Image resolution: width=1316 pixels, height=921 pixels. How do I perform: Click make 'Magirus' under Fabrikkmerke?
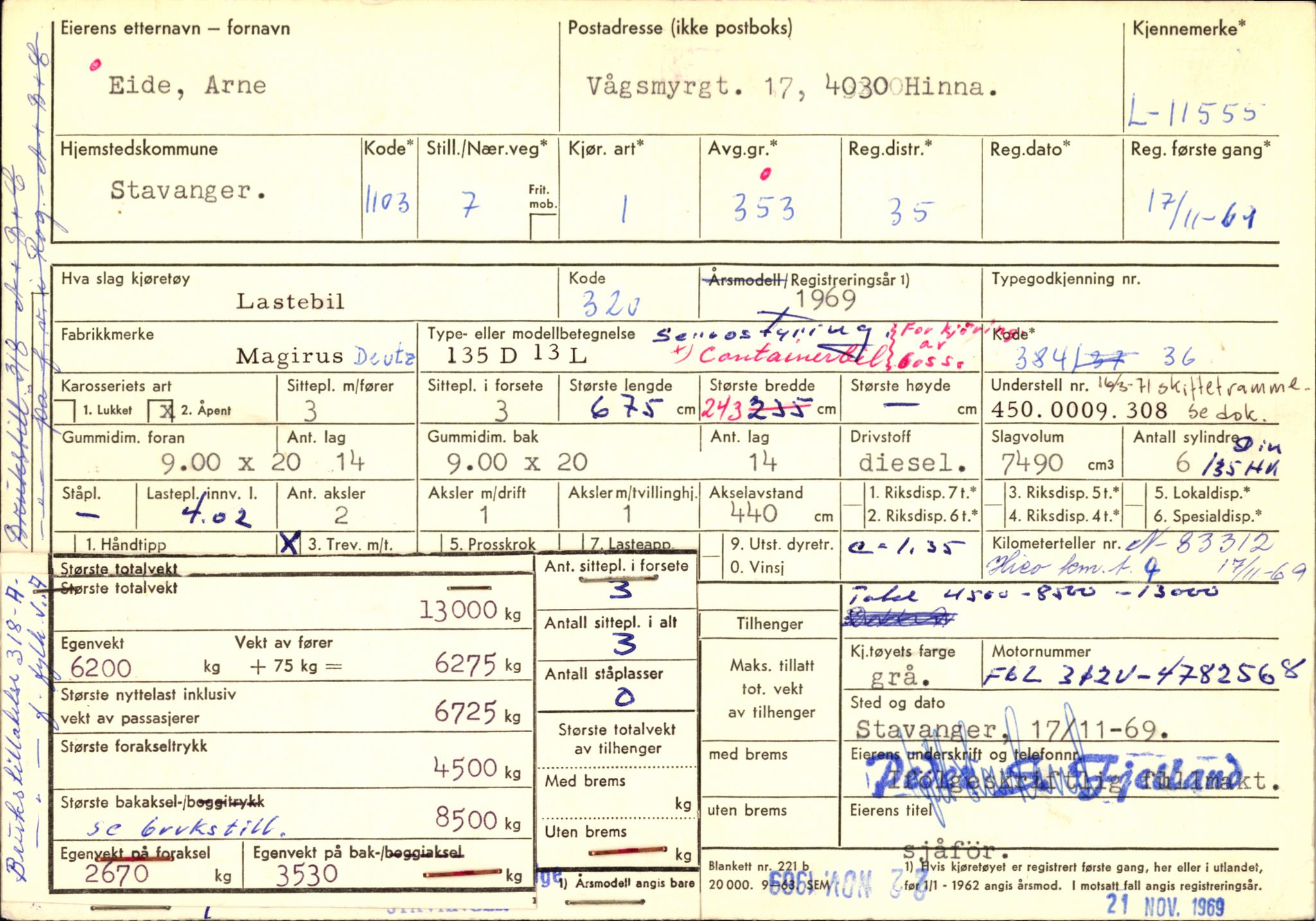(x=290, y=356)
